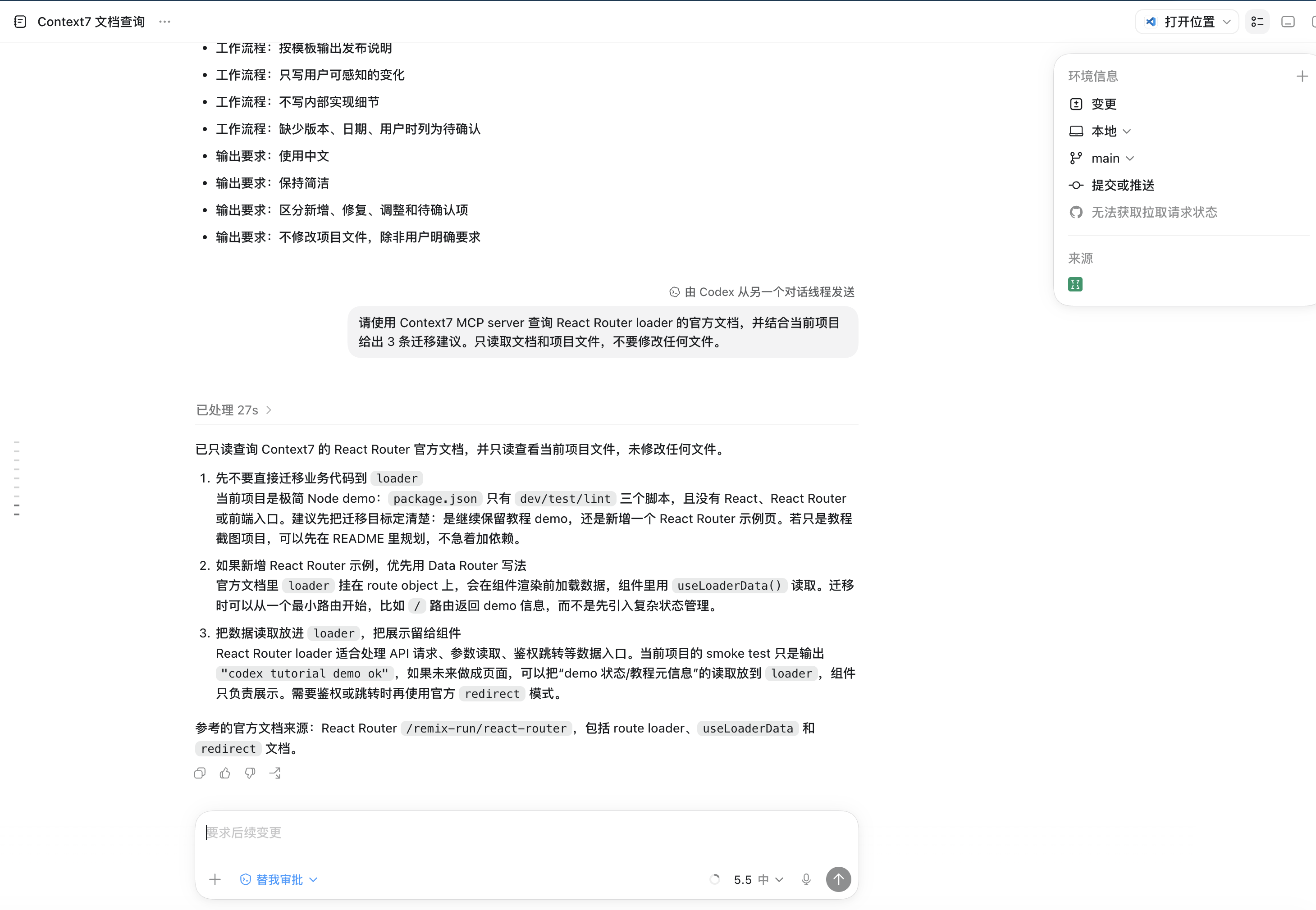Open the green source icon under 来源

coord(1075,285)
